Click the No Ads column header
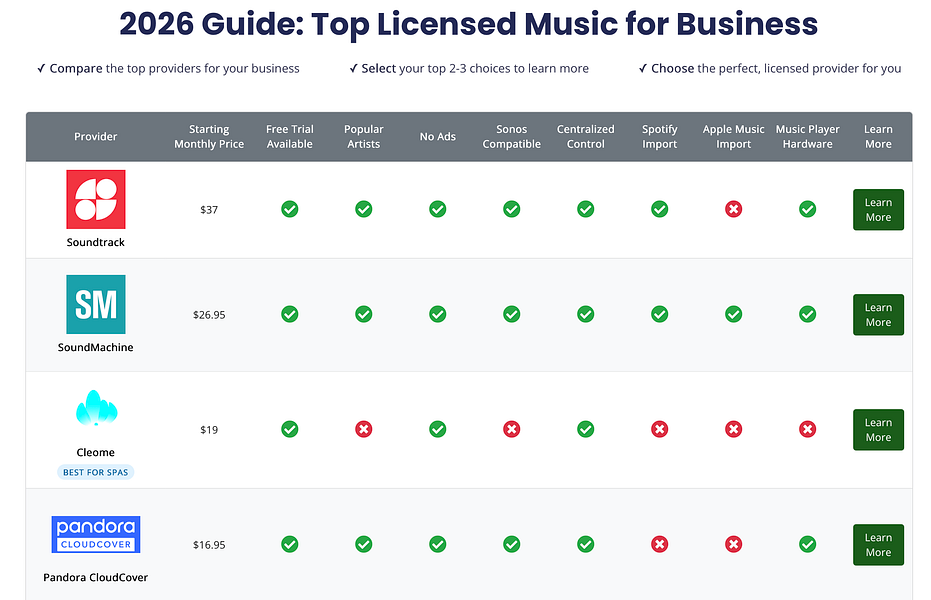Screen dimensions: 931x600 point(438,136)
